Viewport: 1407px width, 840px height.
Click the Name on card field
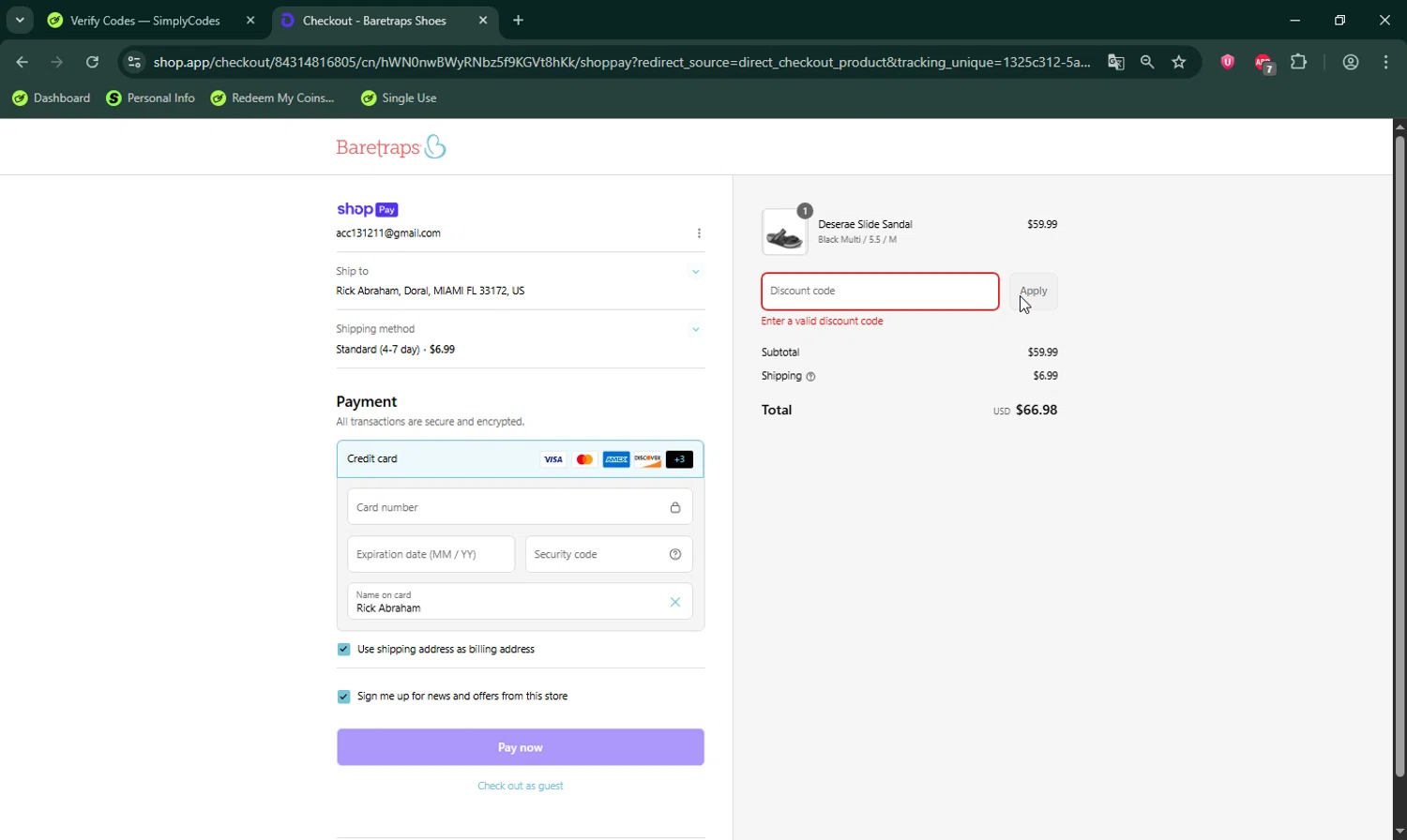coord(520,602)
